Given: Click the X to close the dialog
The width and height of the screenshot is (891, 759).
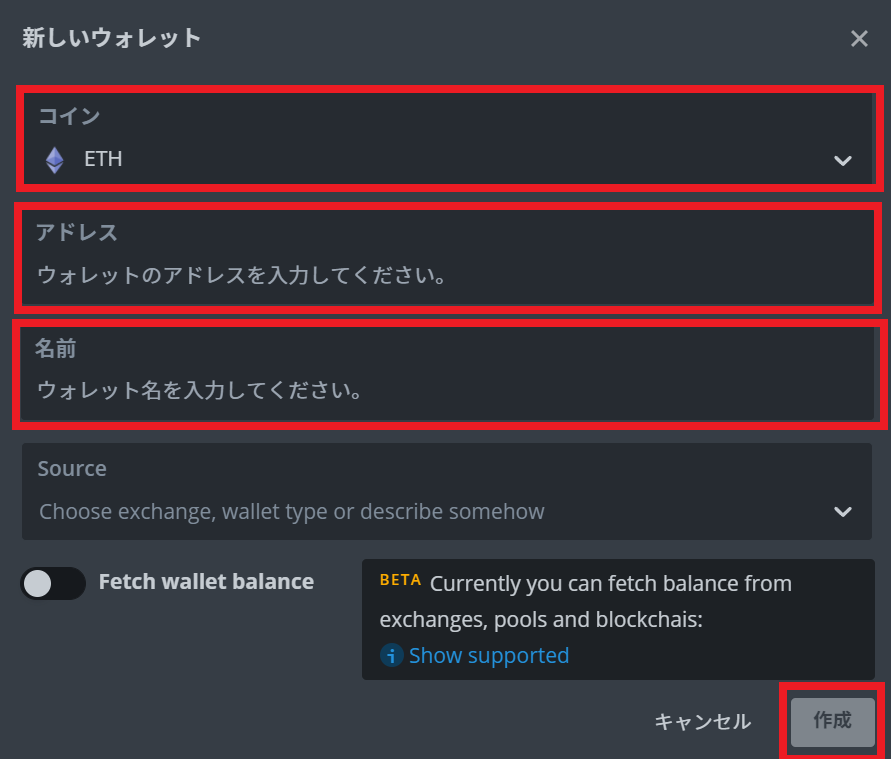Looking at the screenshot, I should click(859, 38).
